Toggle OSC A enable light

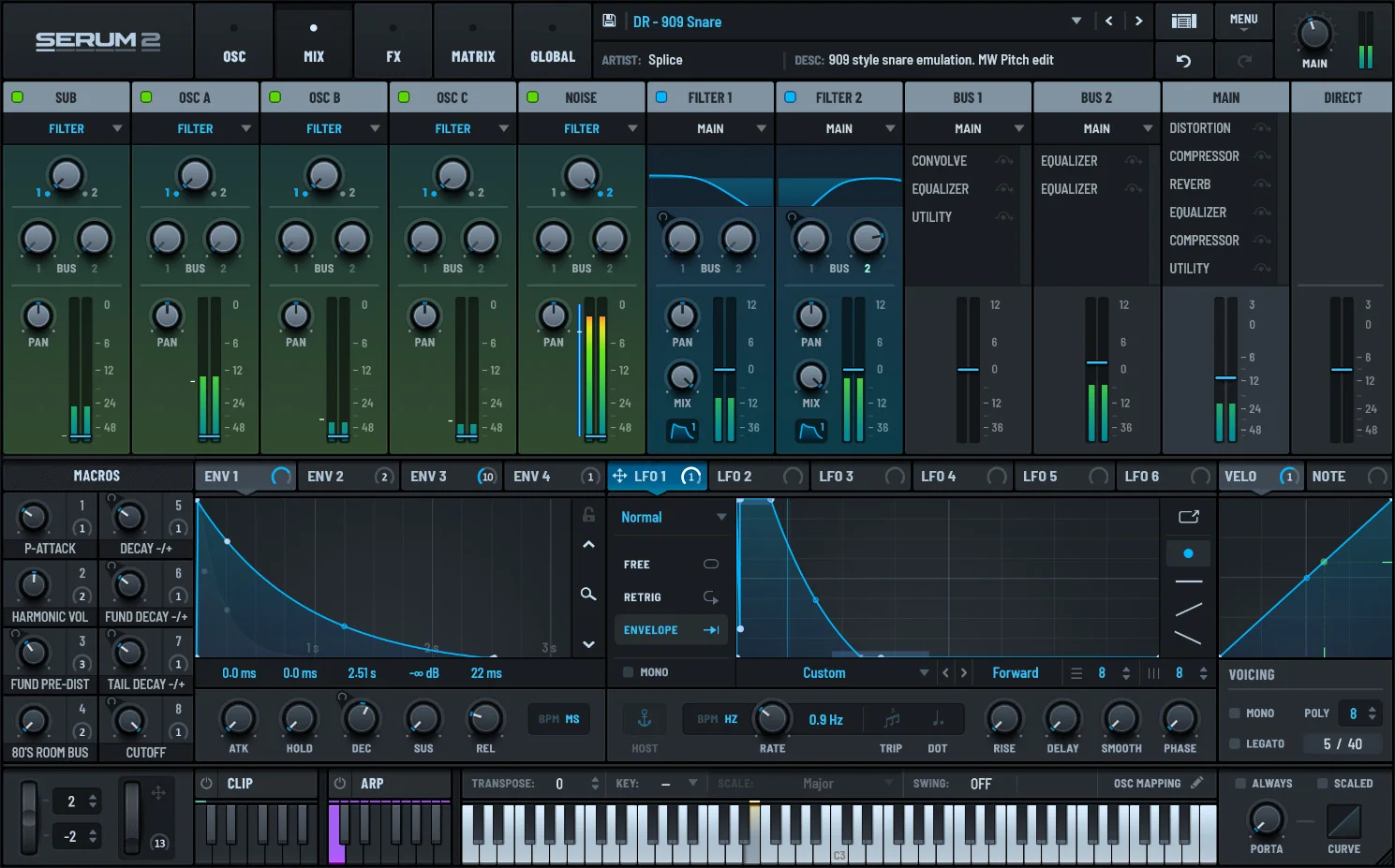pos(145,97)
